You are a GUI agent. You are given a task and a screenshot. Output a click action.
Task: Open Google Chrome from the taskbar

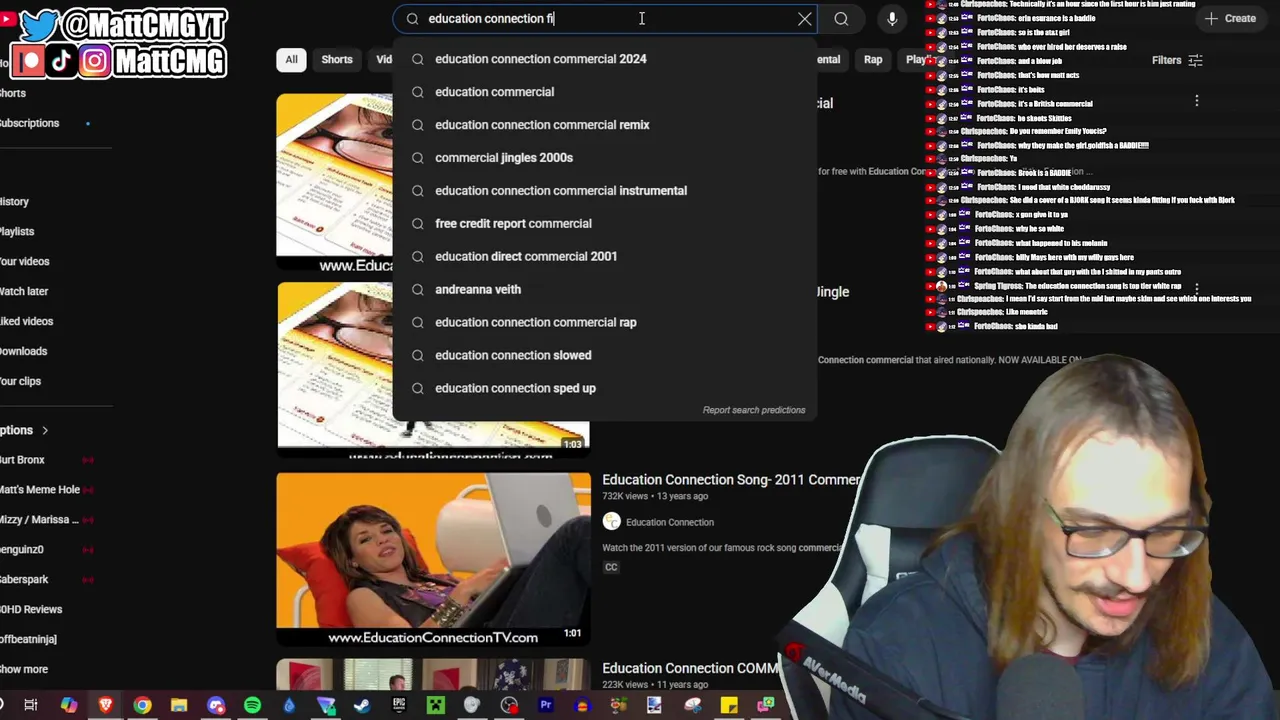click(x=142, y=705)
